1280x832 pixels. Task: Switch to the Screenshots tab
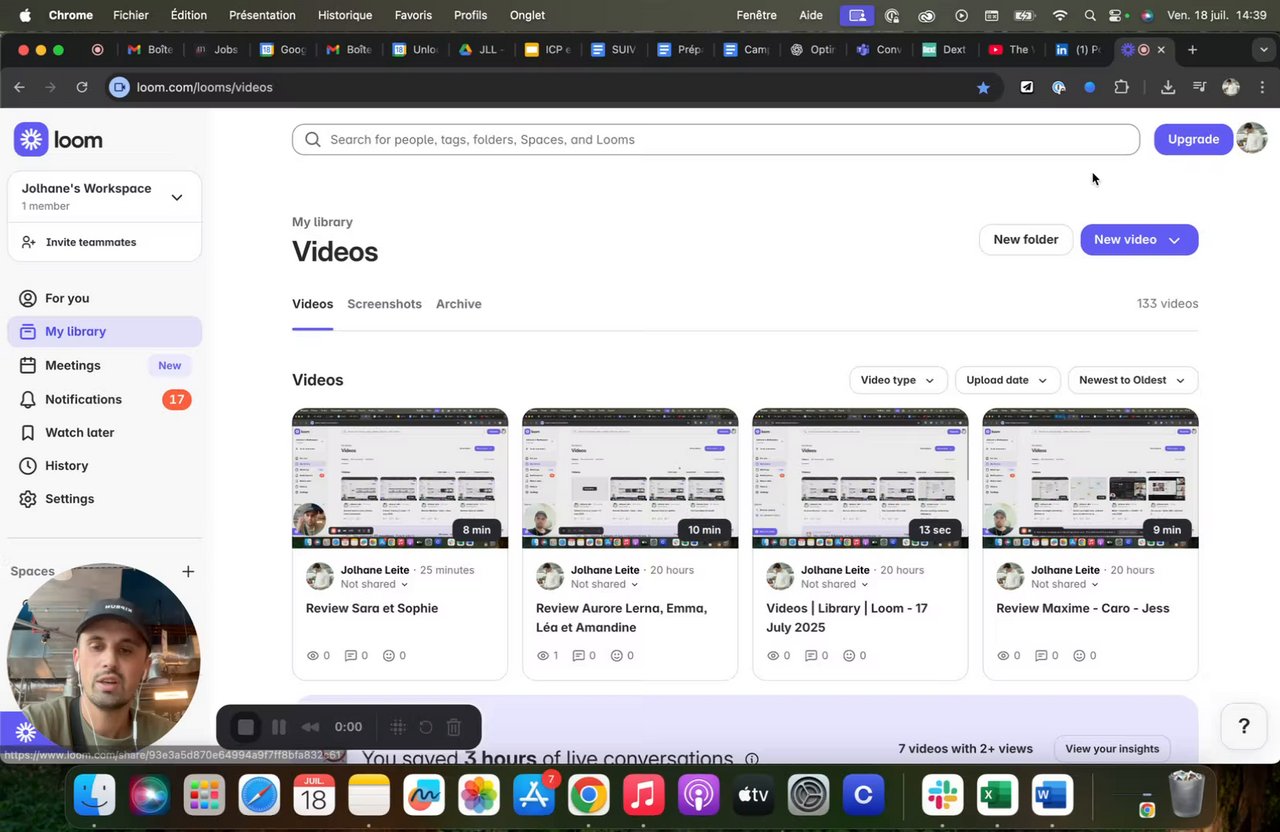point(384,304)
